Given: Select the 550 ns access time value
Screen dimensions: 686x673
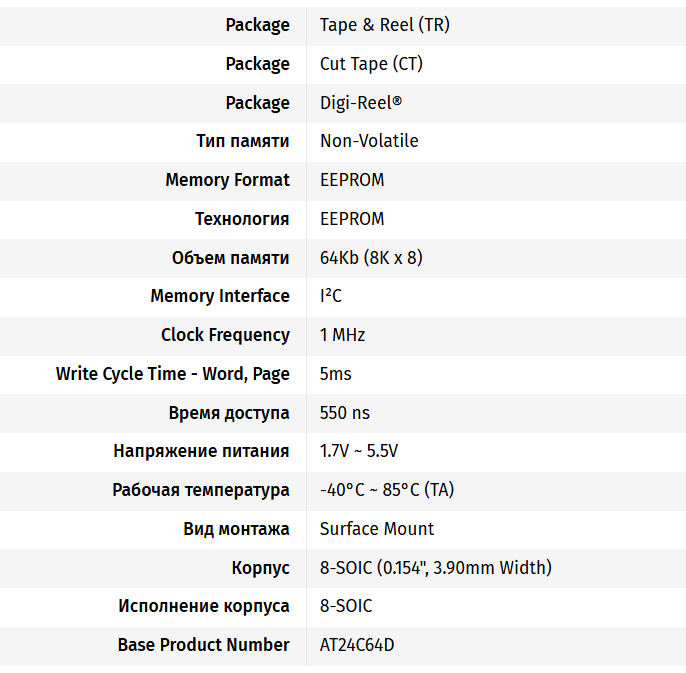Looking at the screenshot, I should pos(345,413).
